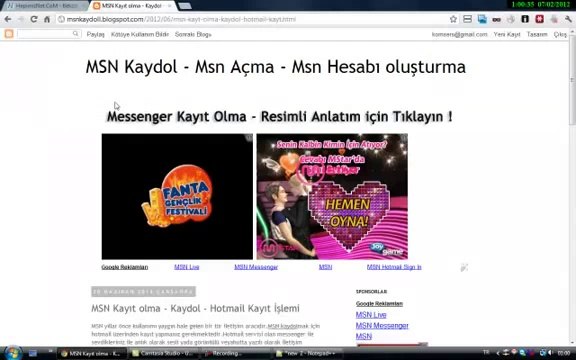This screenshot has width=576, height=360.
Task: Click the edit pencil-wrench widget icon
Action: click(464, 267)
